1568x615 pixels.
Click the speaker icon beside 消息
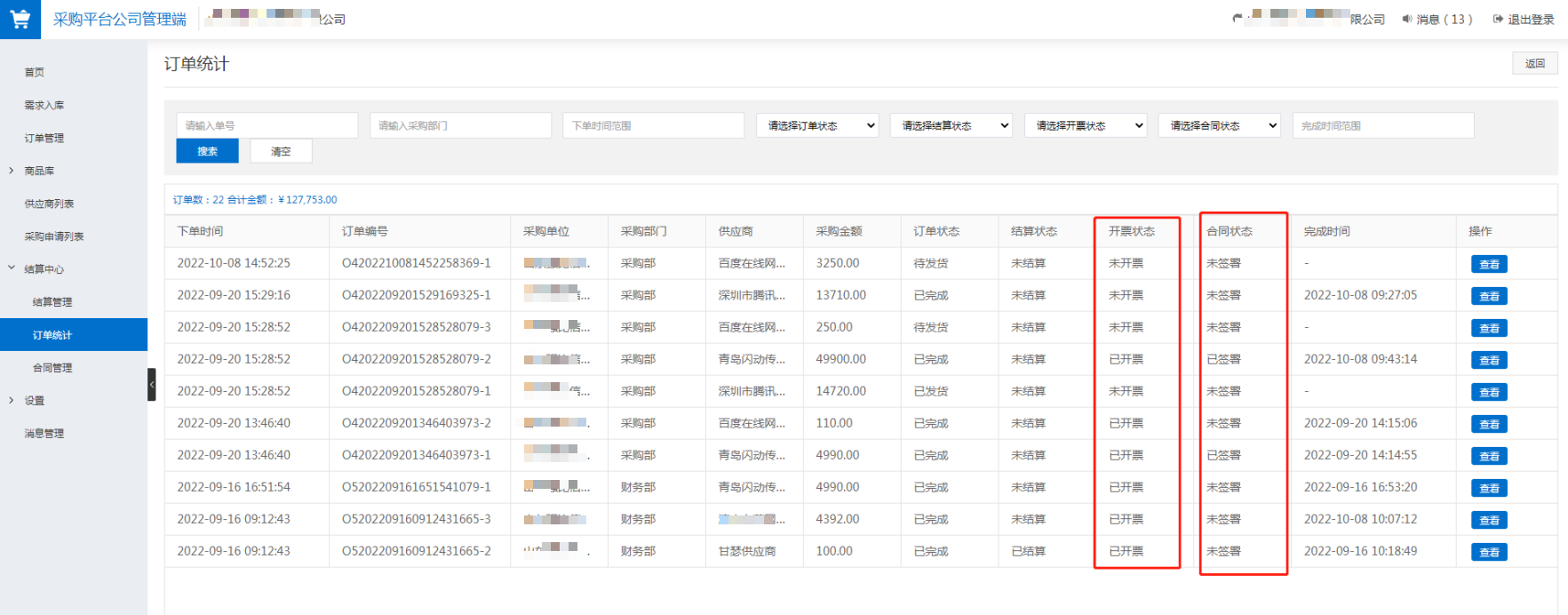(1407, 19)
